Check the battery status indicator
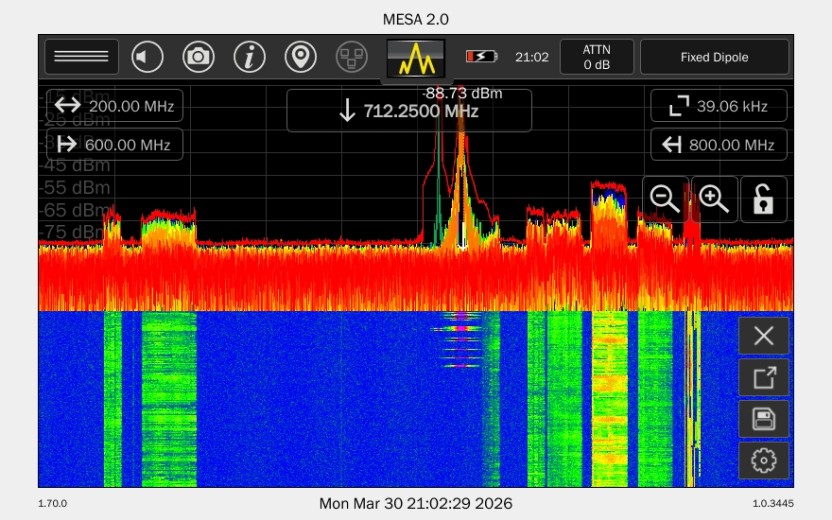This screenshot has height=520, width=832. (x=481, y=57)
